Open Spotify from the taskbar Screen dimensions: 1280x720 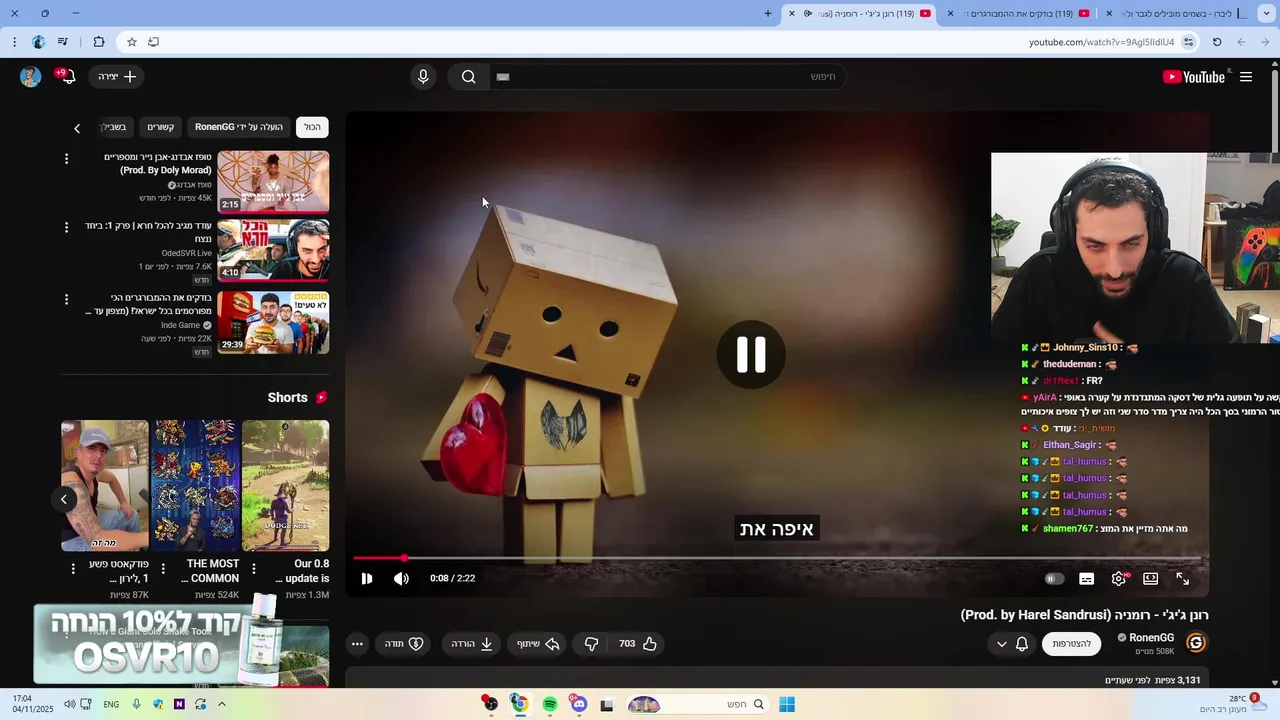click(x=550, y=705)
